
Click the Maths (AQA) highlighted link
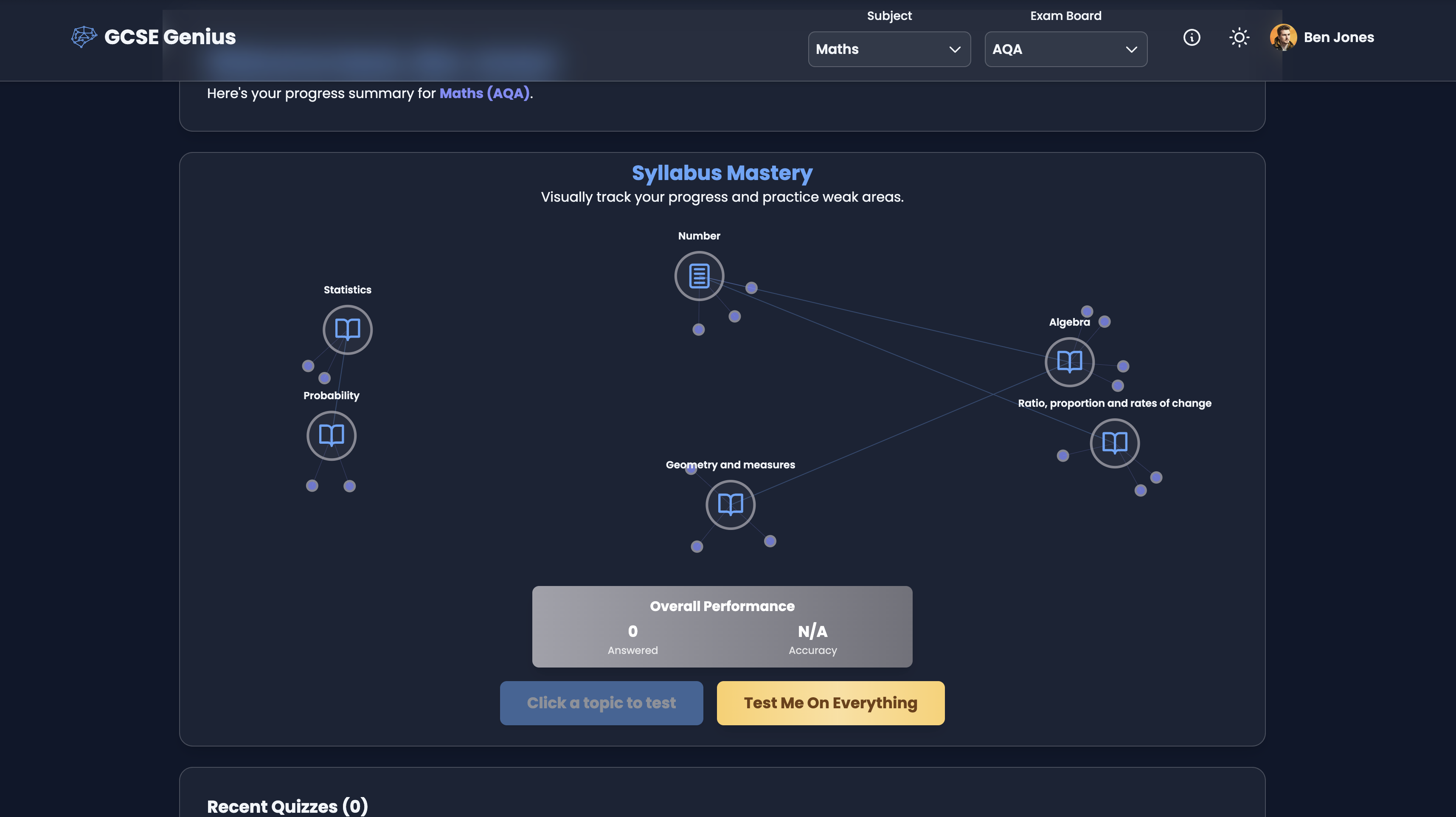point(484,93)
